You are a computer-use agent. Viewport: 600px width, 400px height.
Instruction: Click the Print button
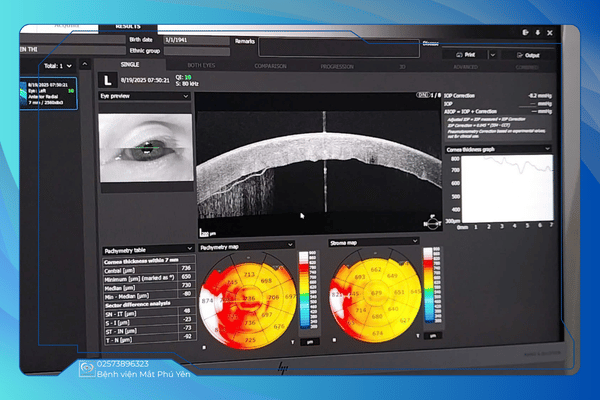[x=468, y=55]
